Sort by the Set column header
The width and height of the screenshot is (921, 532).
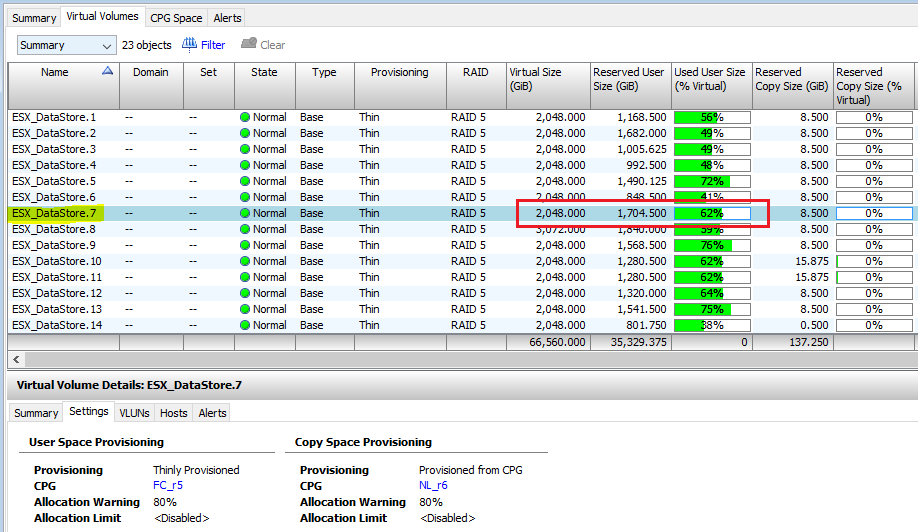[x=209, y=86]
